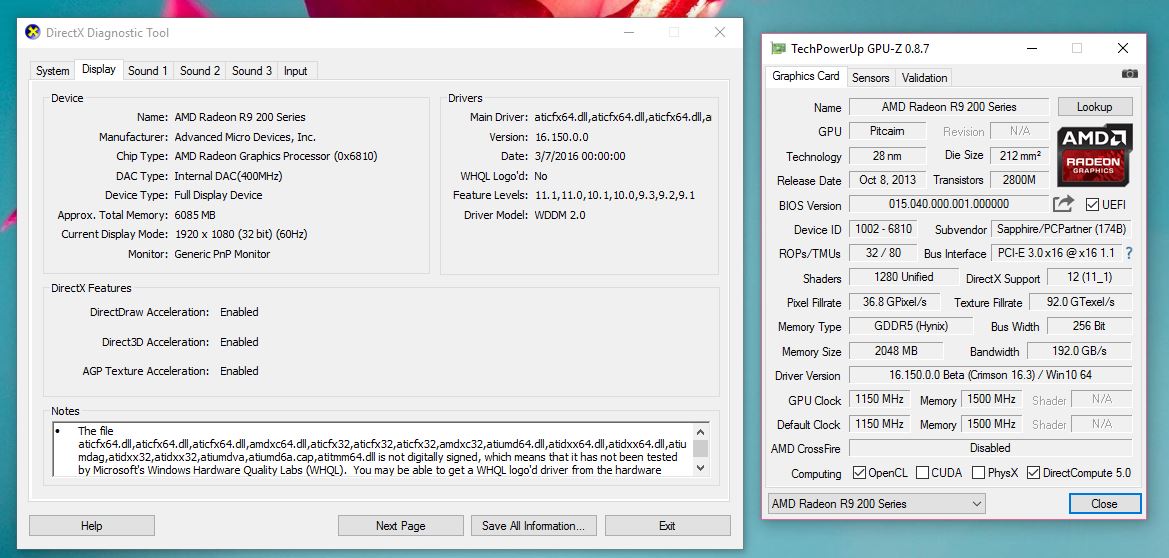Viewport: 1169px width, 558px height.
Task: Open GPU-Z Sensors tab
Action: [871, 78]
